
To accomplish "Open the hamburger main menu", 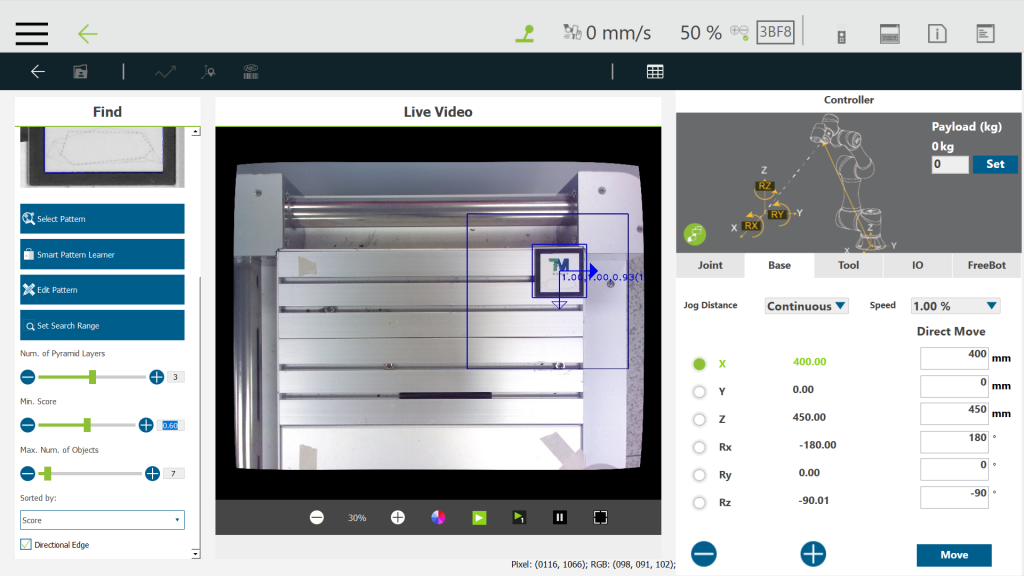I will 32,33.
